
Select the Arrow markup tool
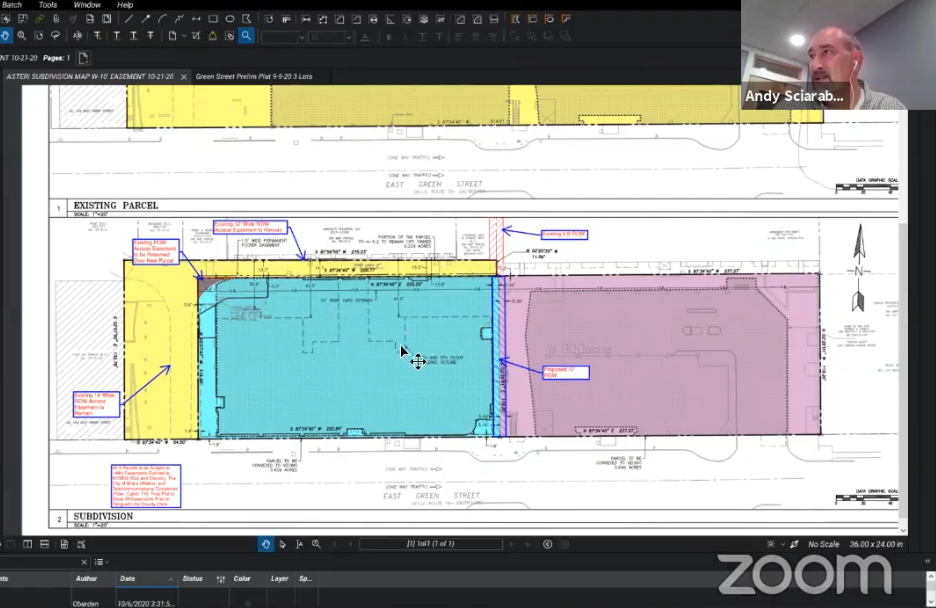click(x=144, y=19)
